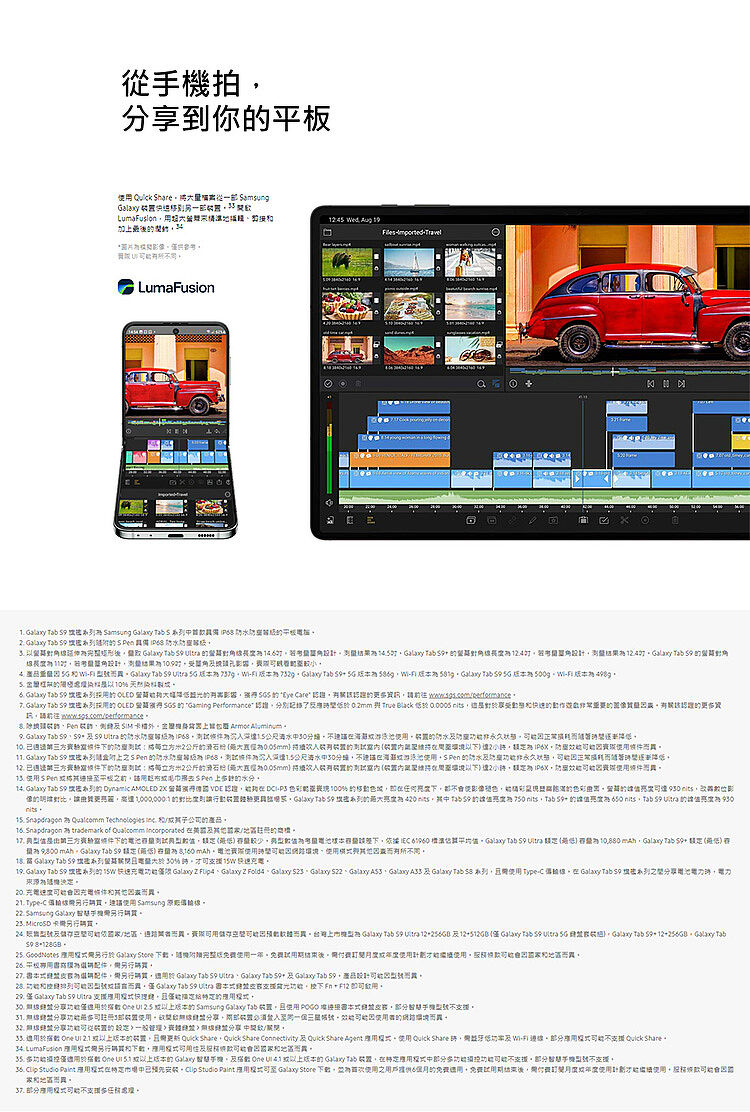Click the green audio waveform track
This screenshot has width=750, height=1112.
[542, 496]
